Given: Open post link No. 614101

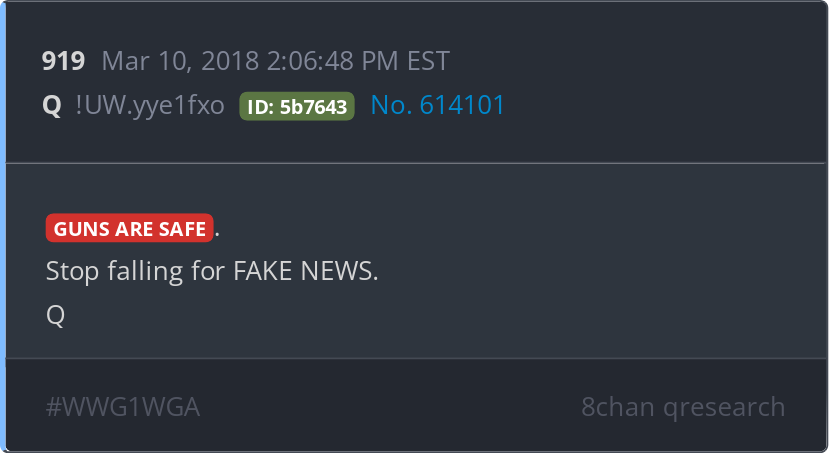Looking at the screenshot, I should pos(437,105).
